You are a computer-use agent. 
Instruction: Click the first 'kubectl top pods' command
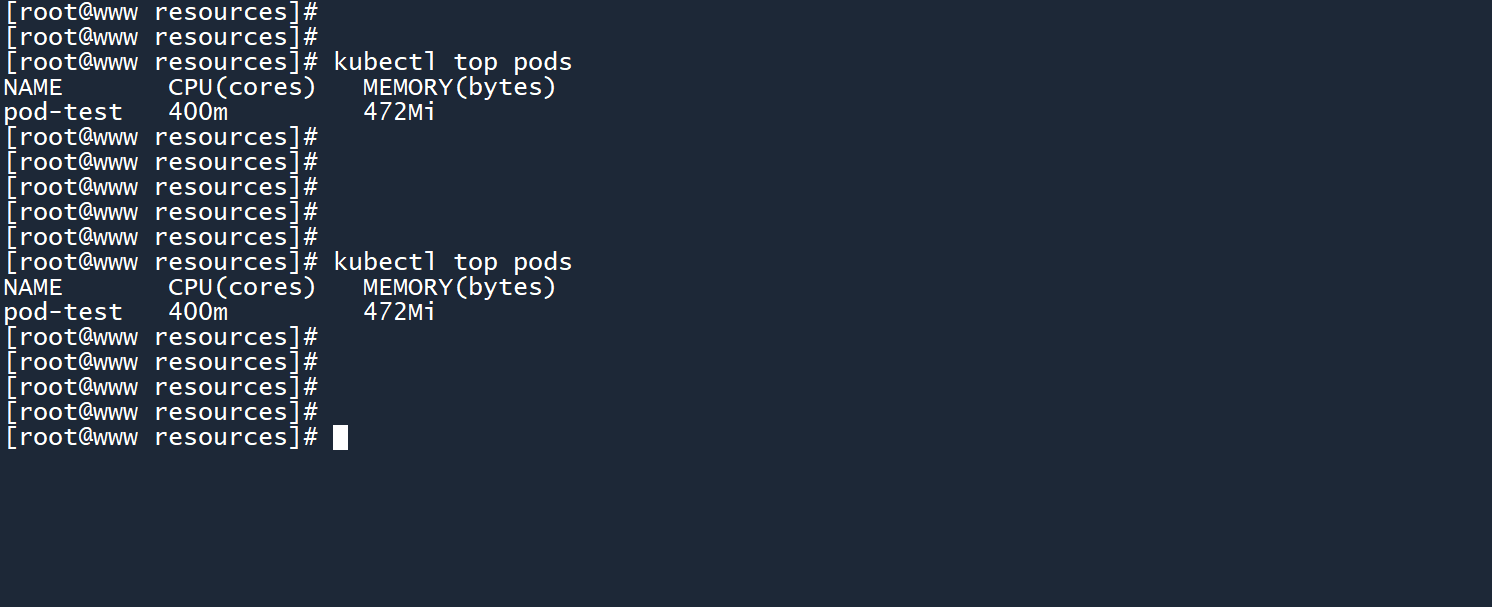point(452,62)
